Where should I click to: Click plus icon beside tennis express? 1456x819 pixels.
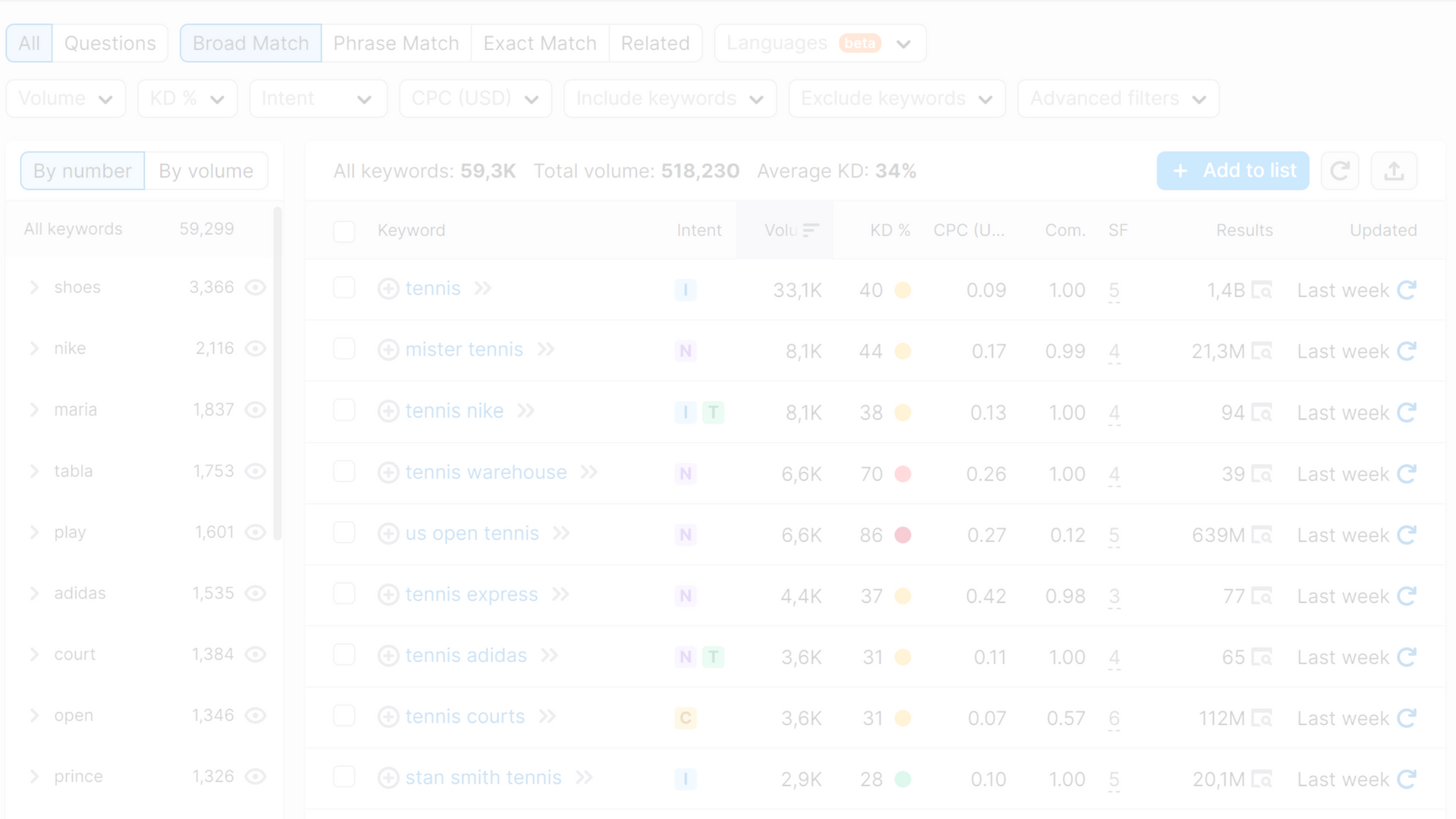tap(388, 595)
